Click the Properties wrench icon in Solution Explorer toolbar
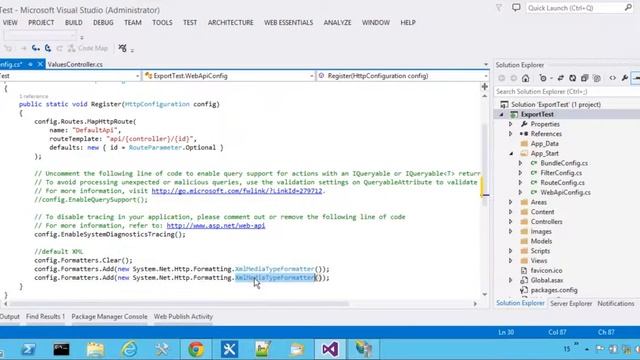640x360 pixels. click(624, 78)
